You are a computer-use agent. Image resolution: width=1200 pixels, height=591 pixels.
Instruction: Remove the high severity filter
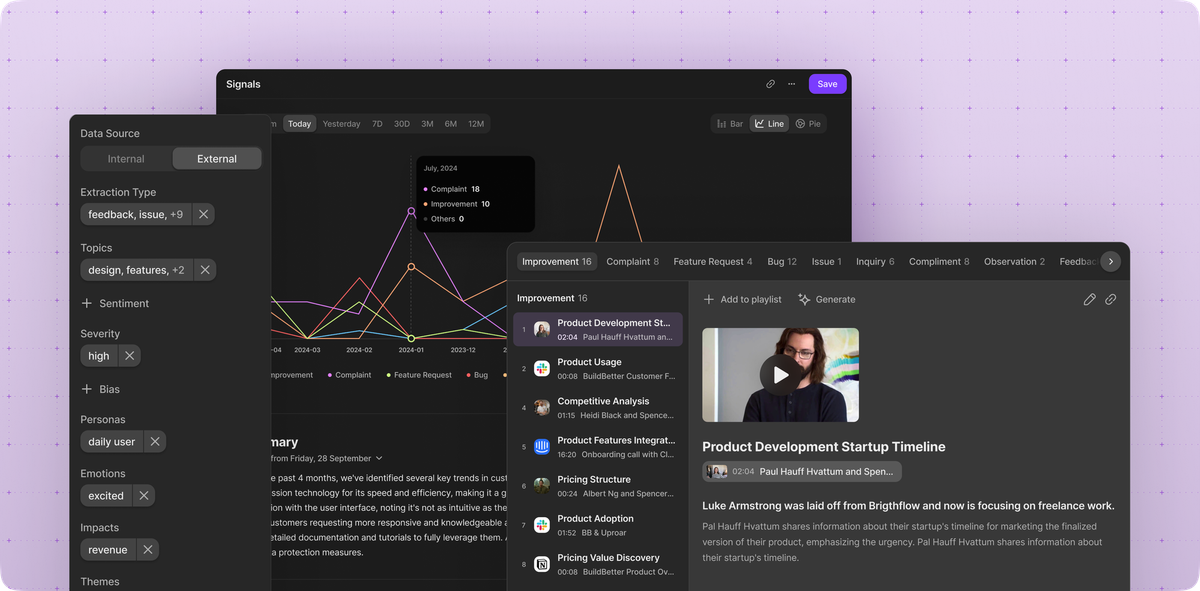tap(130, 356)
